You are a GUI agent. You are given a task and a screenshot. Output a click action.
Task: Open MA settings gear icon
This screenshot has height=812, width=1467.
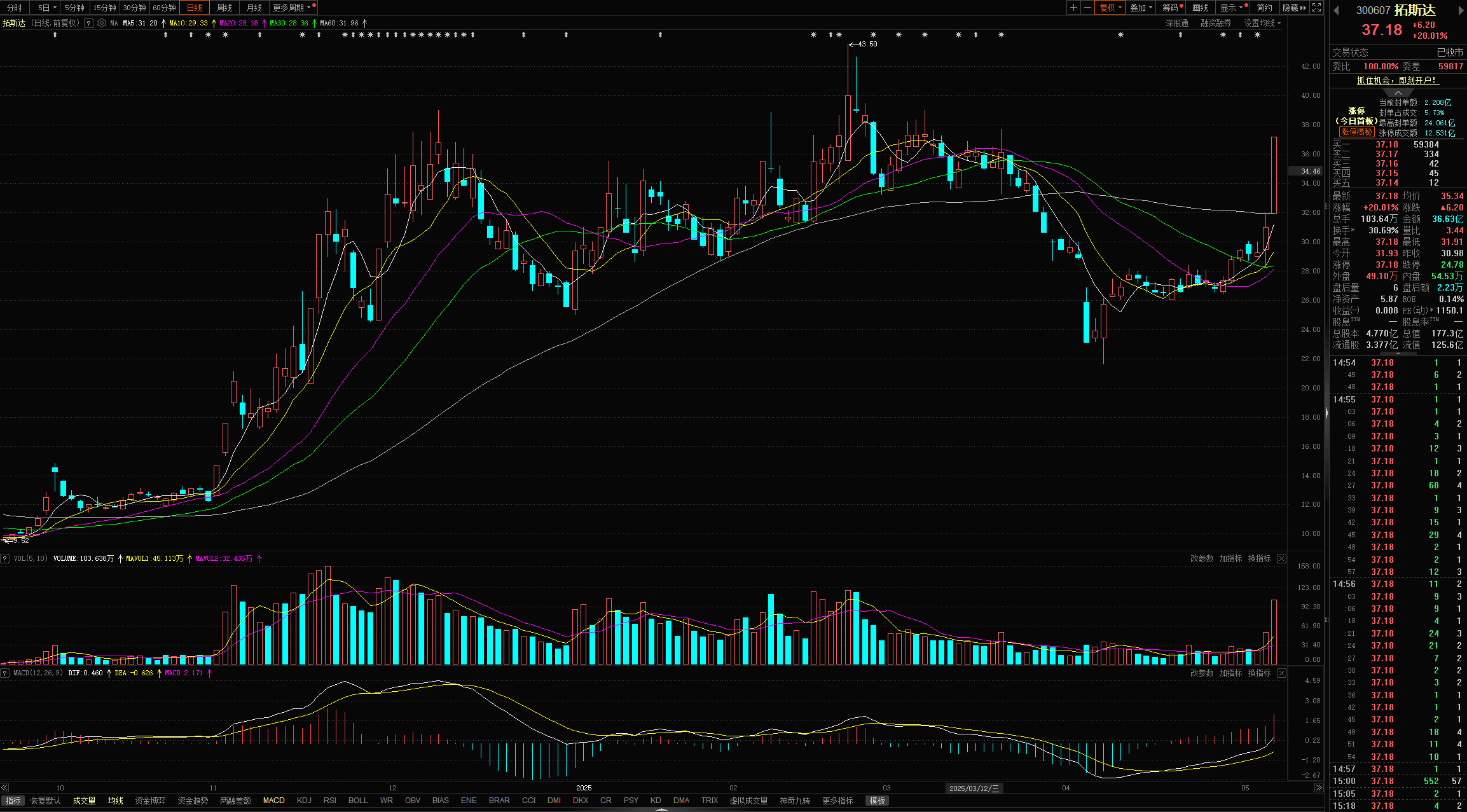point(102,23)
